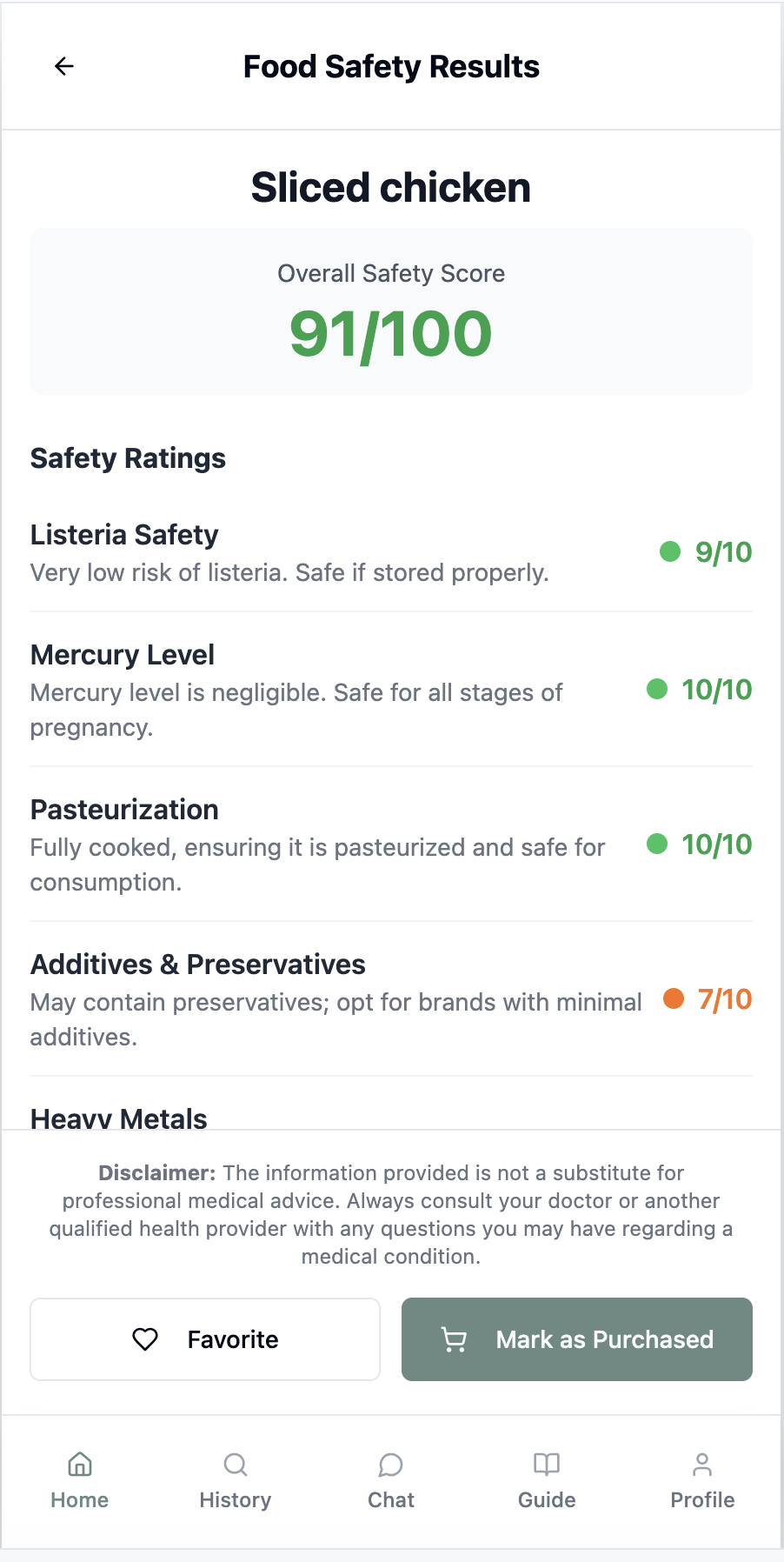Screen dimensions: 784x1562
Task: Select the Listeria Safety rating row
Action: pos(391,552)
